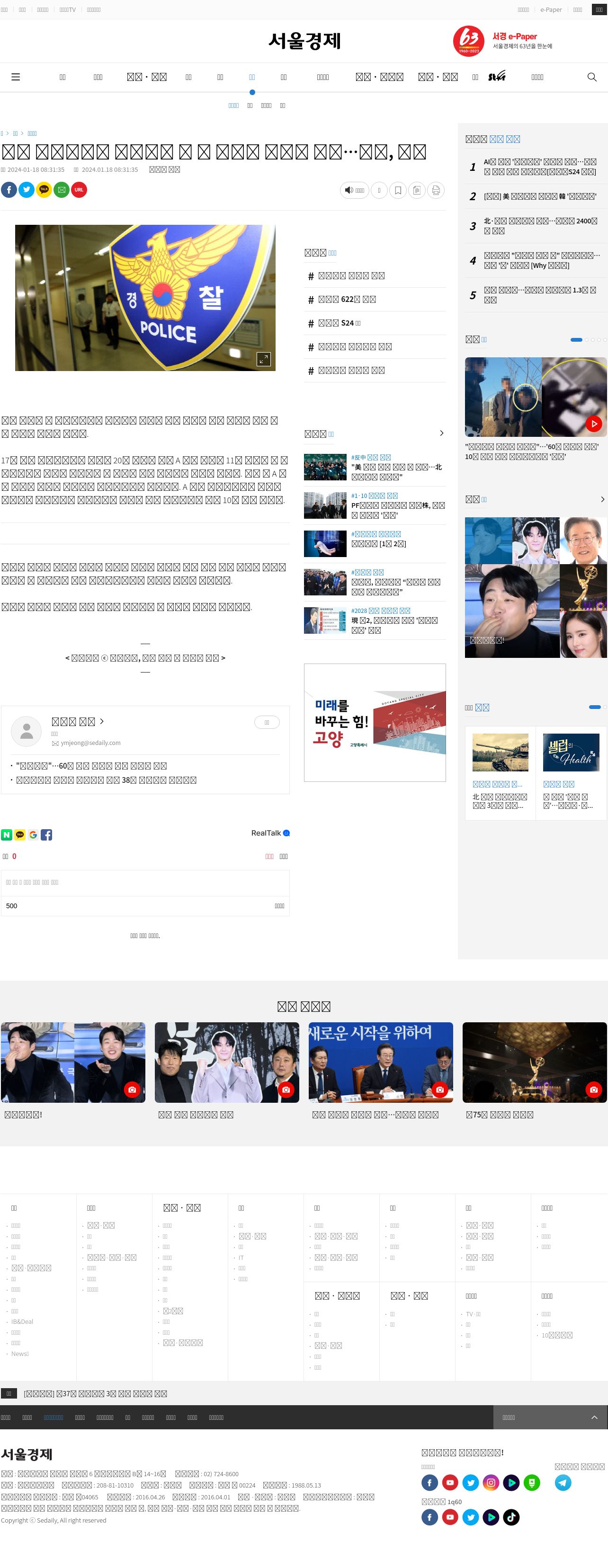Screen dimensions: 608x1568
Task: Log in to comments with the yellow KakaoTalk icon
Action: [20, 835]
